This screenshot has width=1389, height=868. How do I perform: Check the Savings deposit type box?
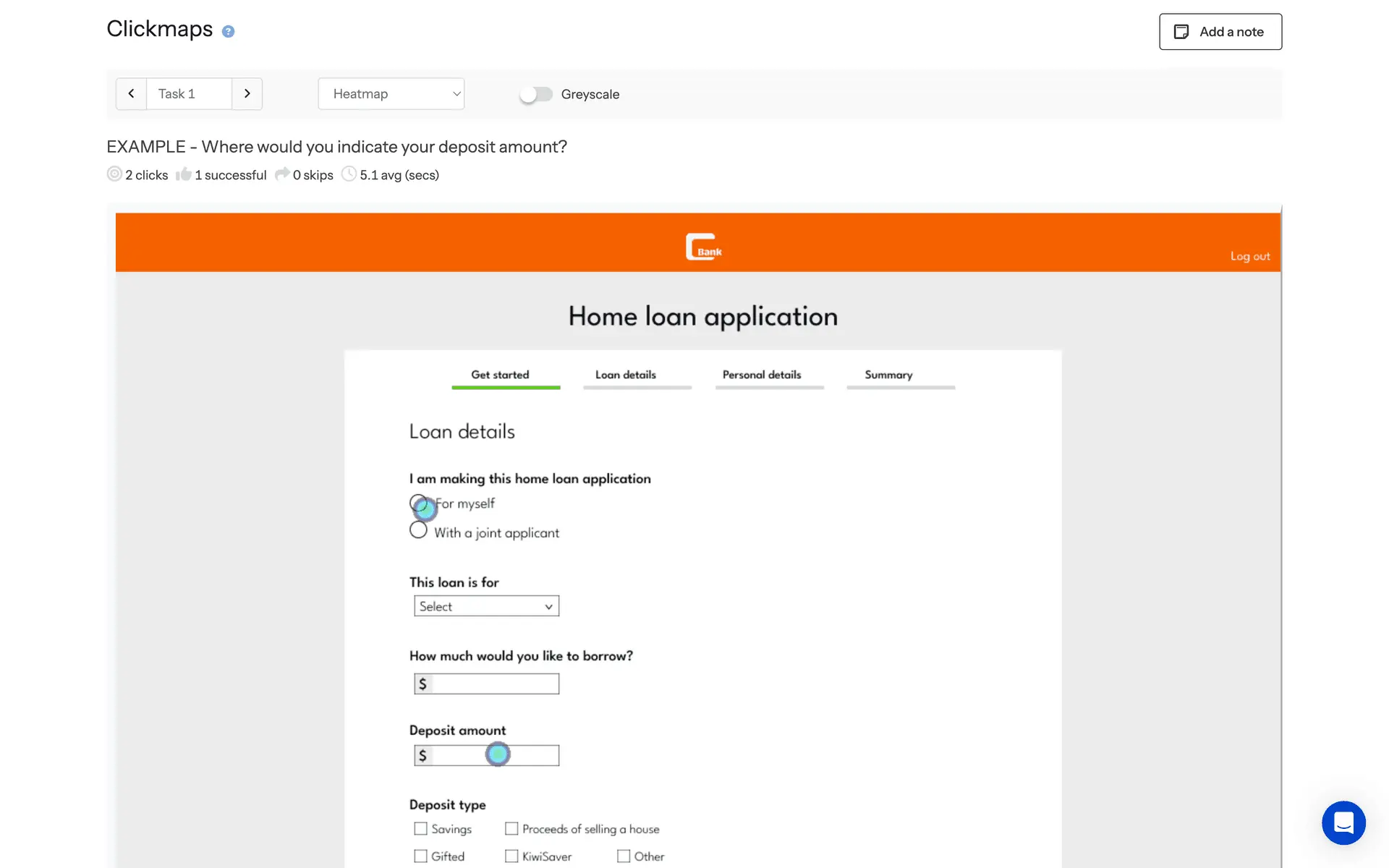coord(420,828)
